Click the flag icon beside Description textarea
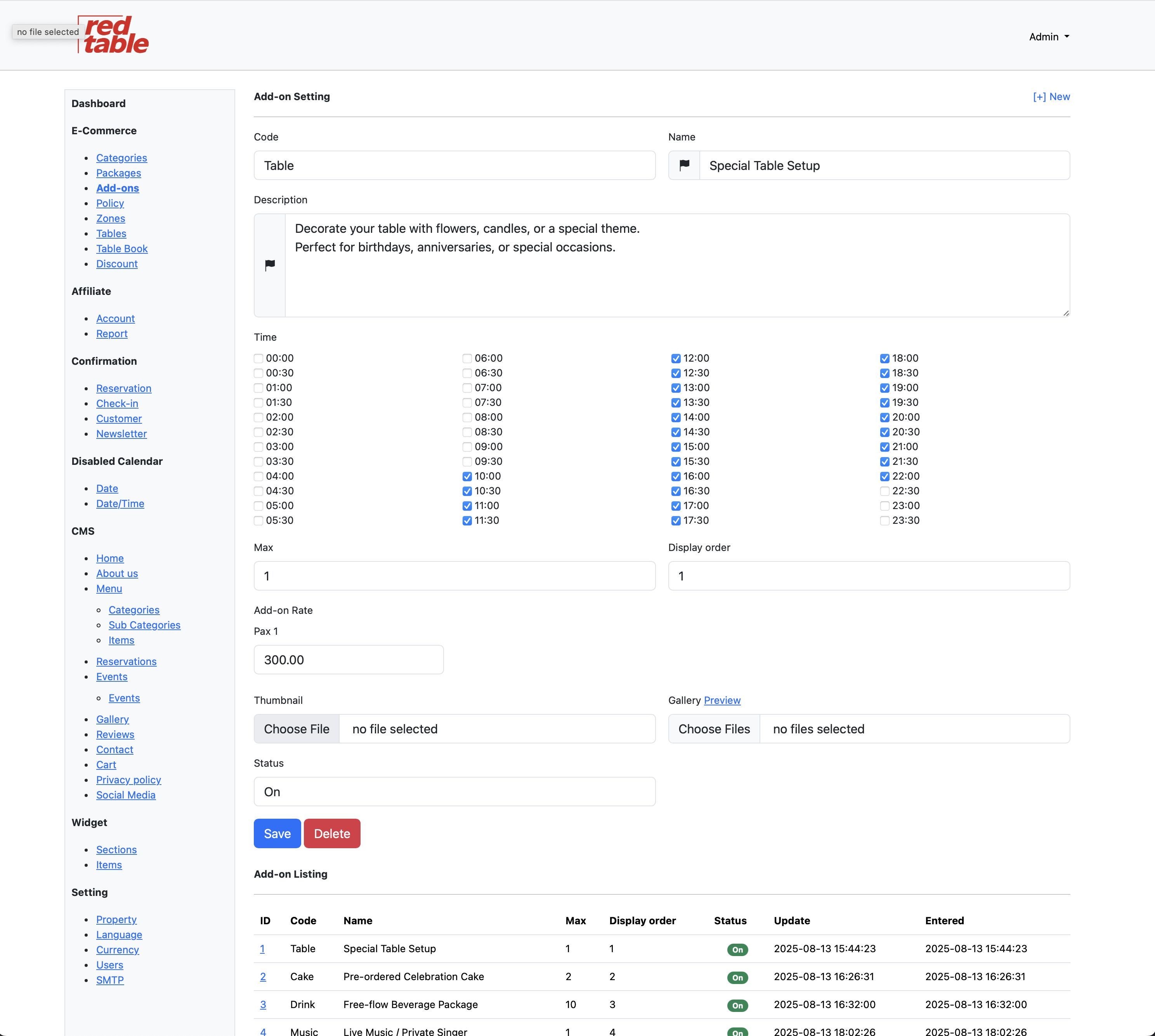The image size is (1155, 1036). pyautogui.click(x=270, y=265)
